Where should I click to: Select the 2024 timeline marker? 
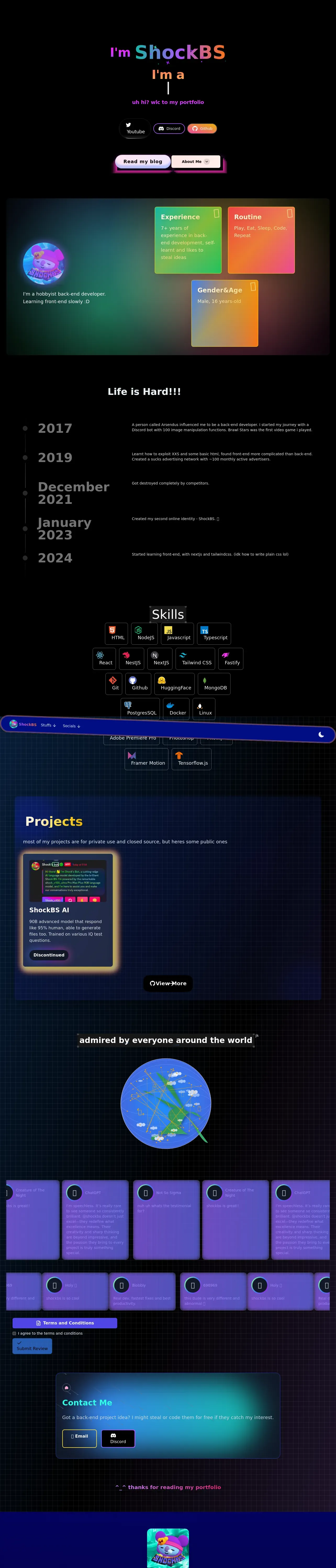(25, 558)
